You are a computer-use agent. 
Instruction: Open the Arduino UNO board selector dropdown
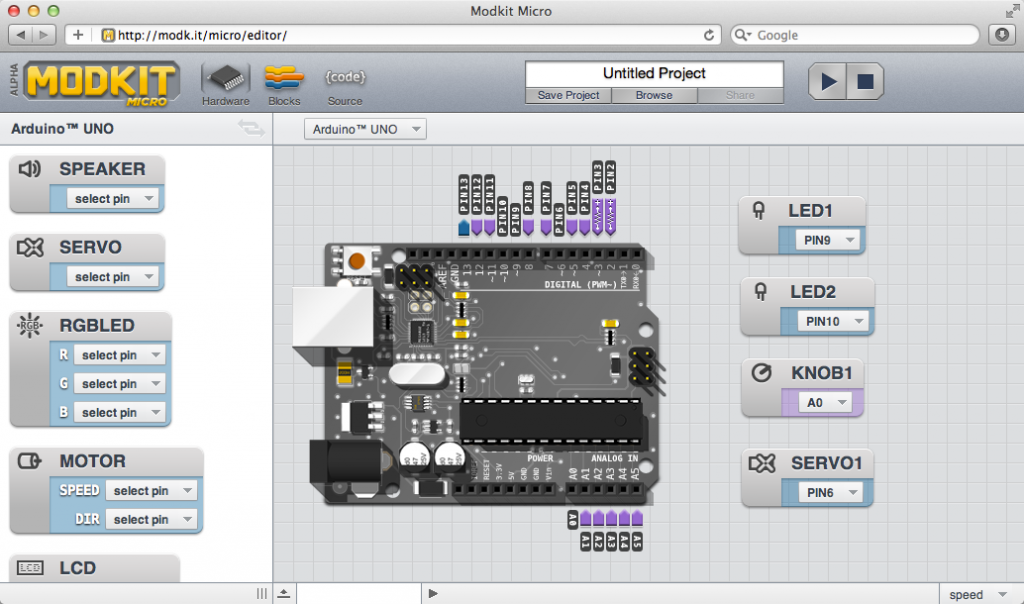click(x=364, y=128)
